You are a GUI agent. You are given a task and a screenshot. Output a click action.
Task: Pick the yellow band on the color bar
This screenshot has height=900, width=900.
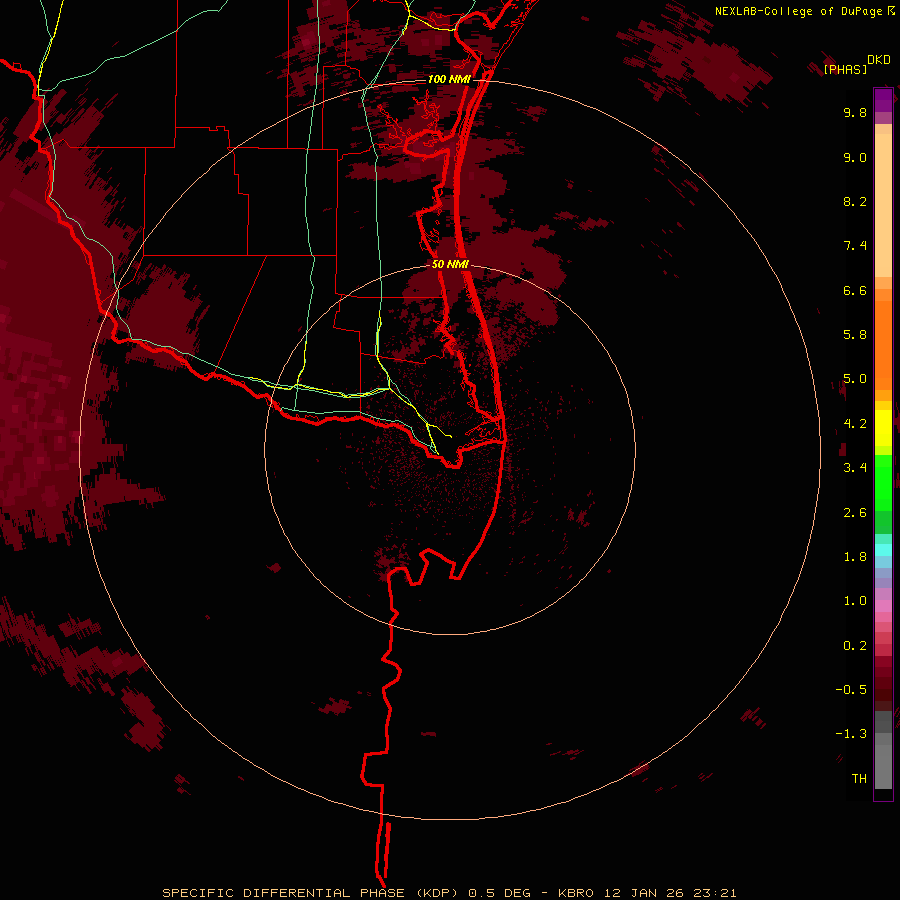(x=883, y=428)
